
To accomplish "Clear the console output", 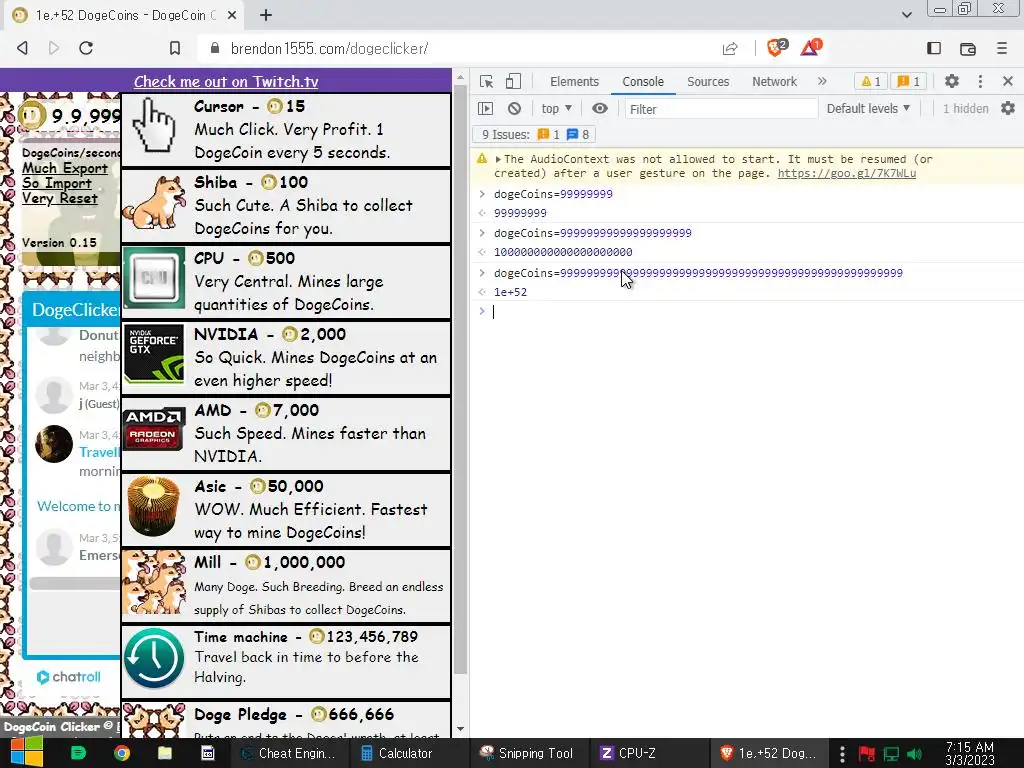I will pos(515,108).
